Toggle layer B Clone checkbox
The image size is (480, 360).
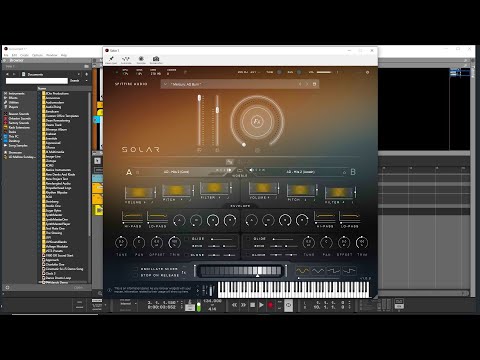tap(248, 255)
